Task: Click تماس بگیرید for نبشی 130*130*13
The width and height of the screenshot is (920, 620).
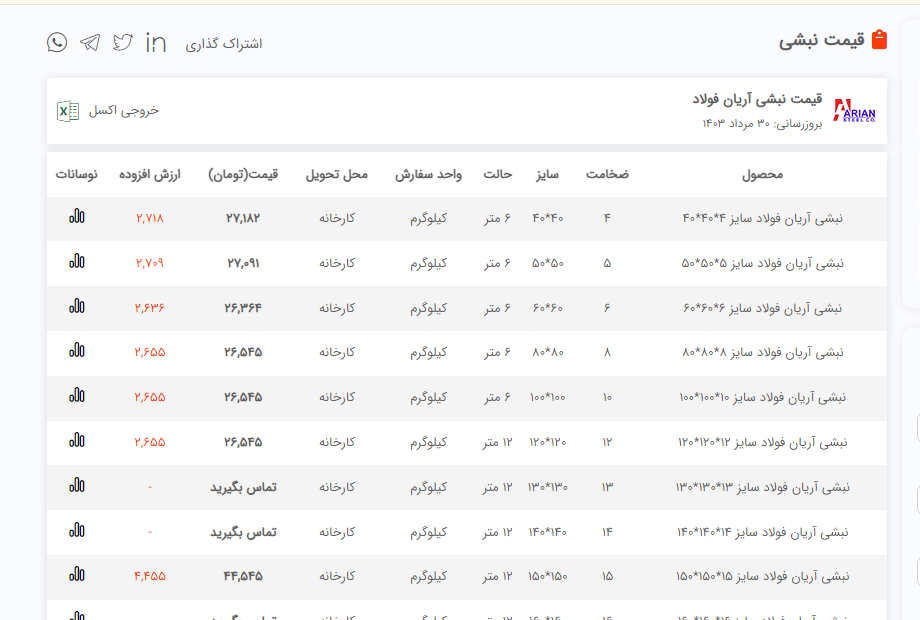Action: coord(243,487)
